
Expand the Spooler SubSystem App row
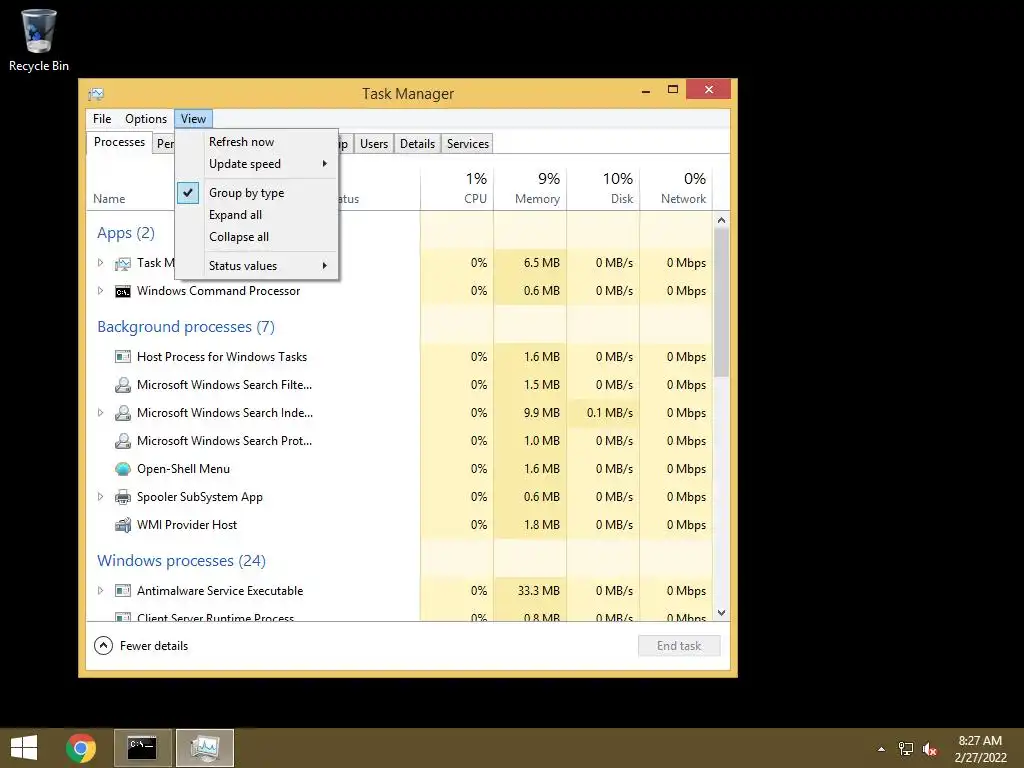(100, 497)
